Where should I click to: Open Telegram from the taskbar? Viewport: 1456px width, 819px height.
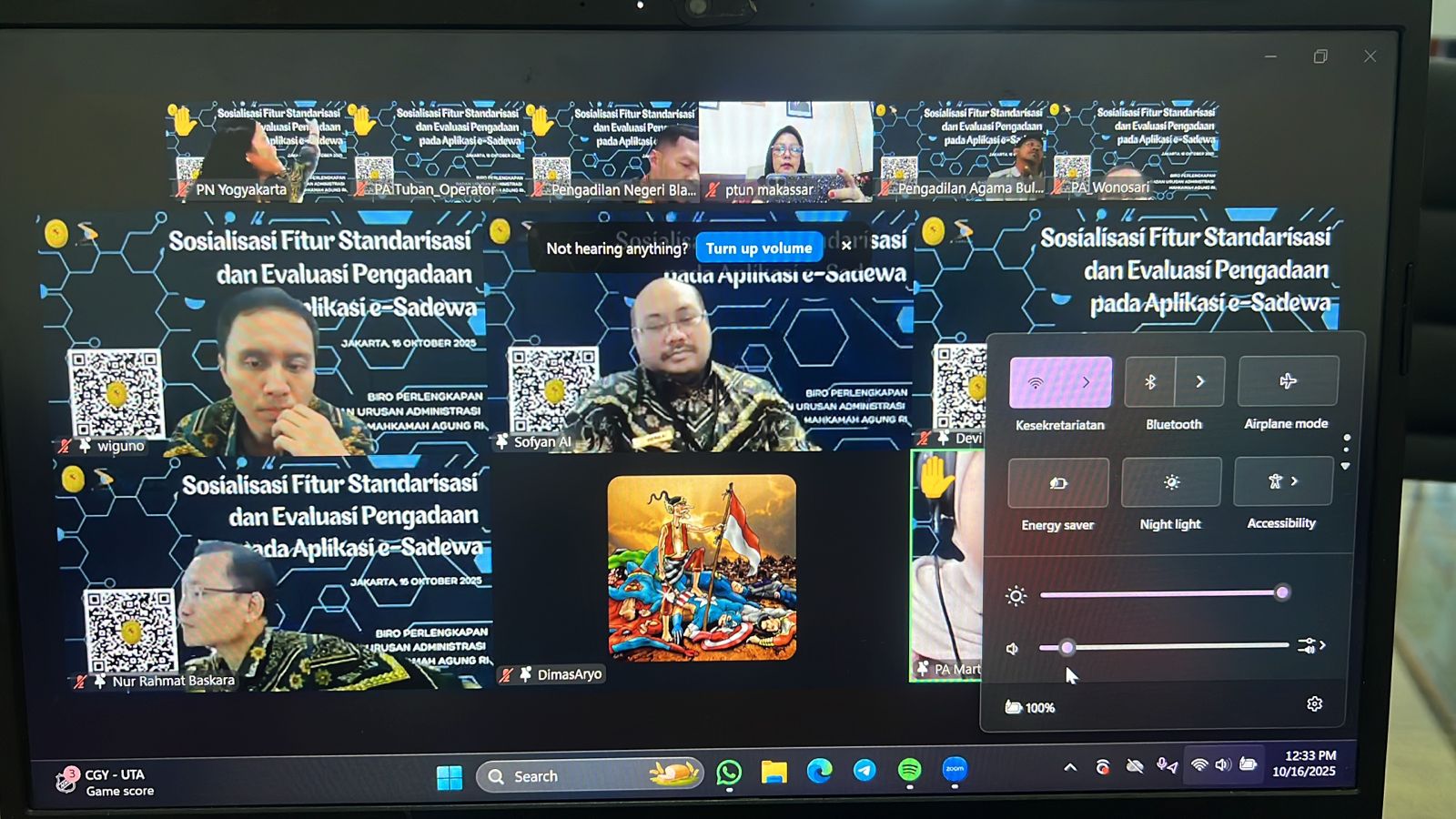click(864, 771)
